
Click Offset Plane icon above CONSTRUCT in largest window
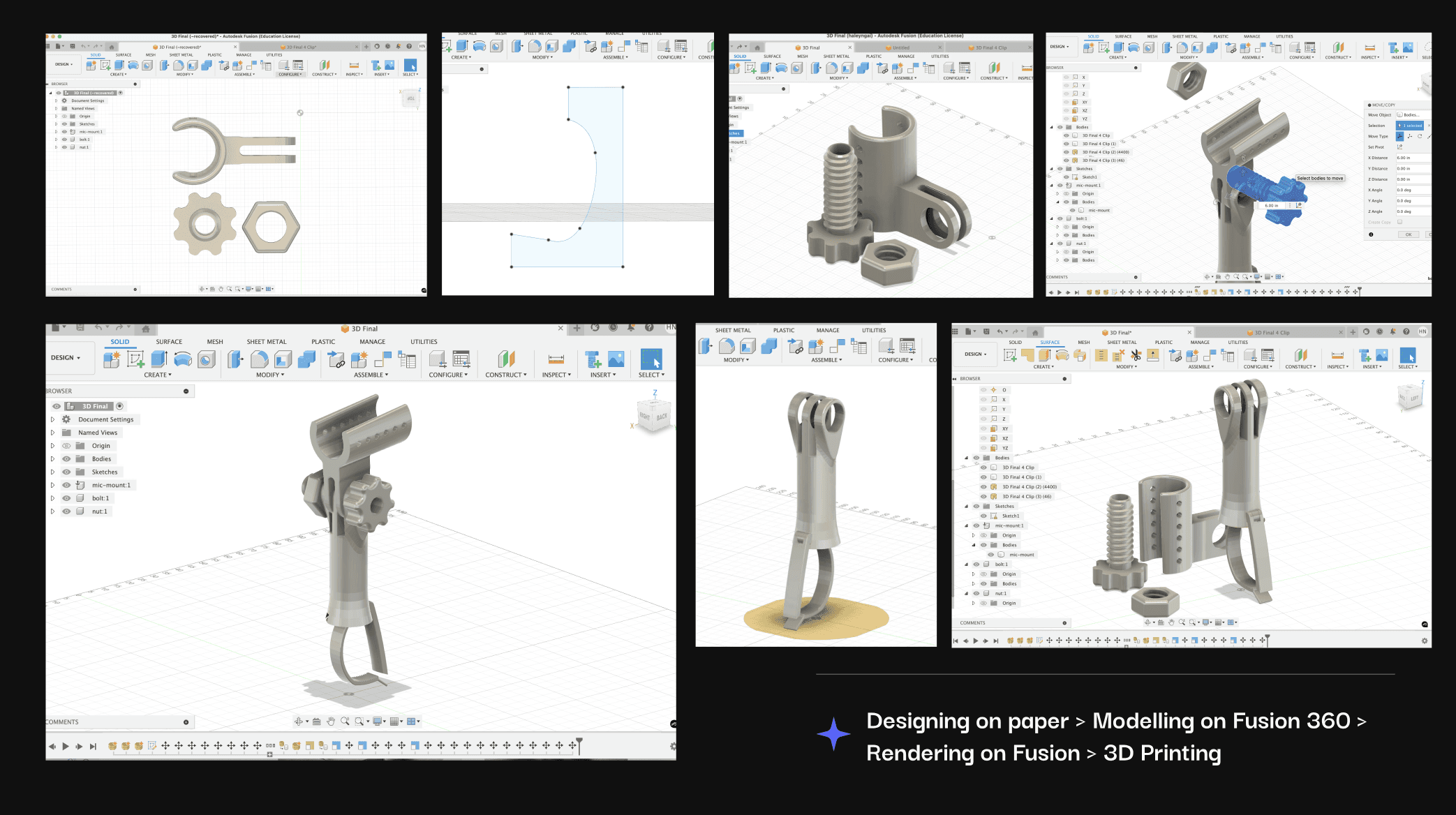pyautogui.click(x=506, y=359)
